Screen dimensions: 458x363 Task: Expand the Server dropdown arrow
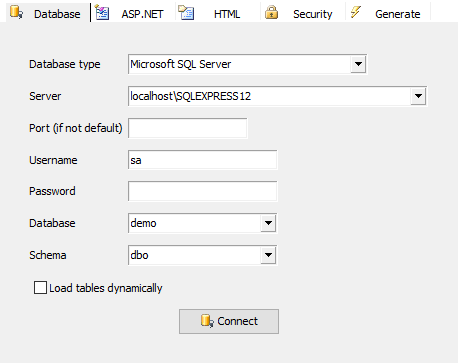point(418,96)
